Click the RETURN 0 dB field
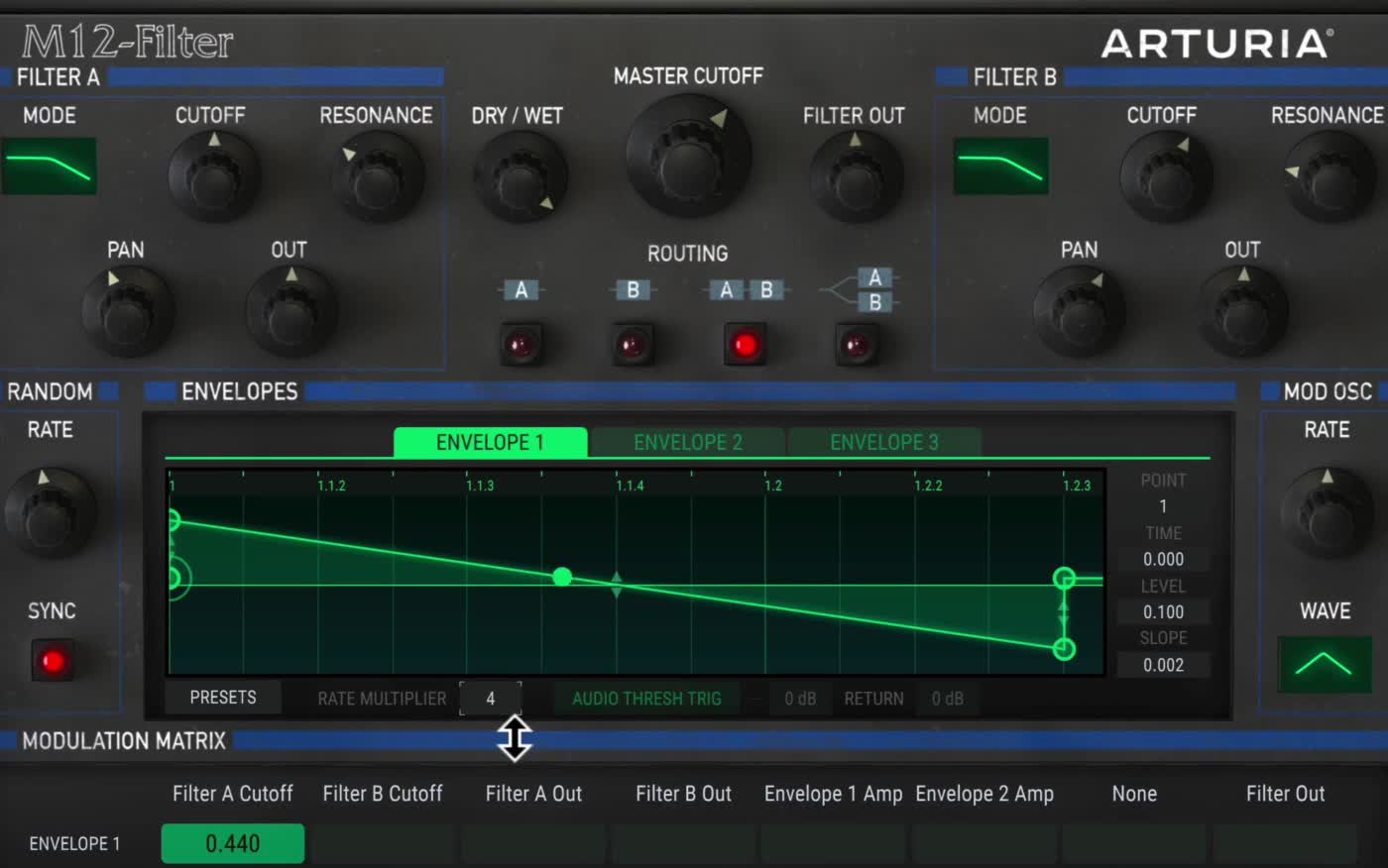The height and width of the screenshot is (868, 1388). (x=948, y=699)
